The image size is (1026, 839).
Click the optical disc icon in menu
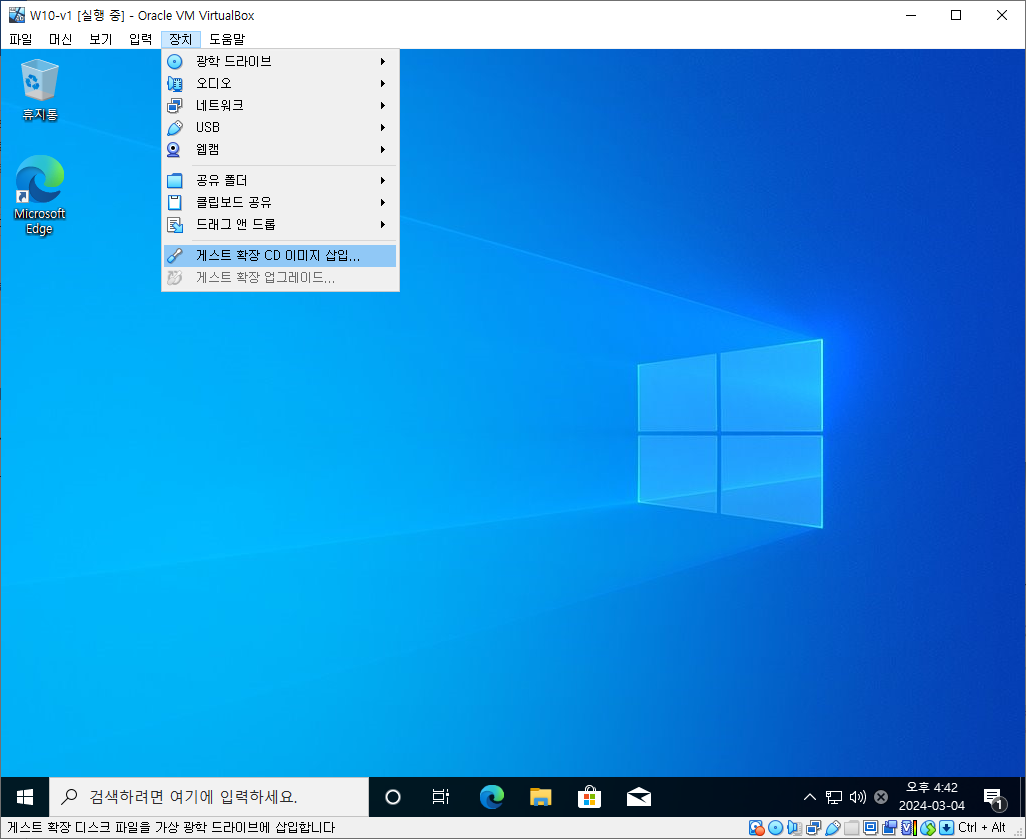coord(175,62)
